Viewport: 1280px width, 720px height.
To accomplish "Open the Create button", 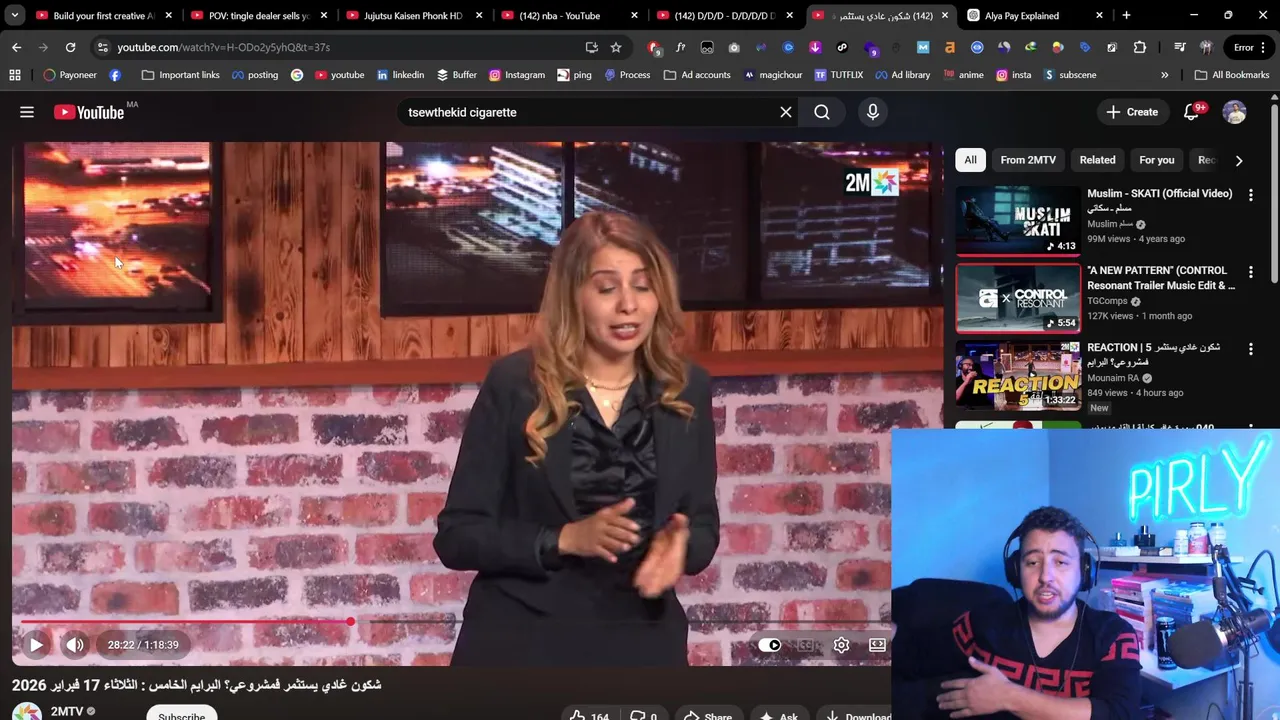I will 1132,112.
